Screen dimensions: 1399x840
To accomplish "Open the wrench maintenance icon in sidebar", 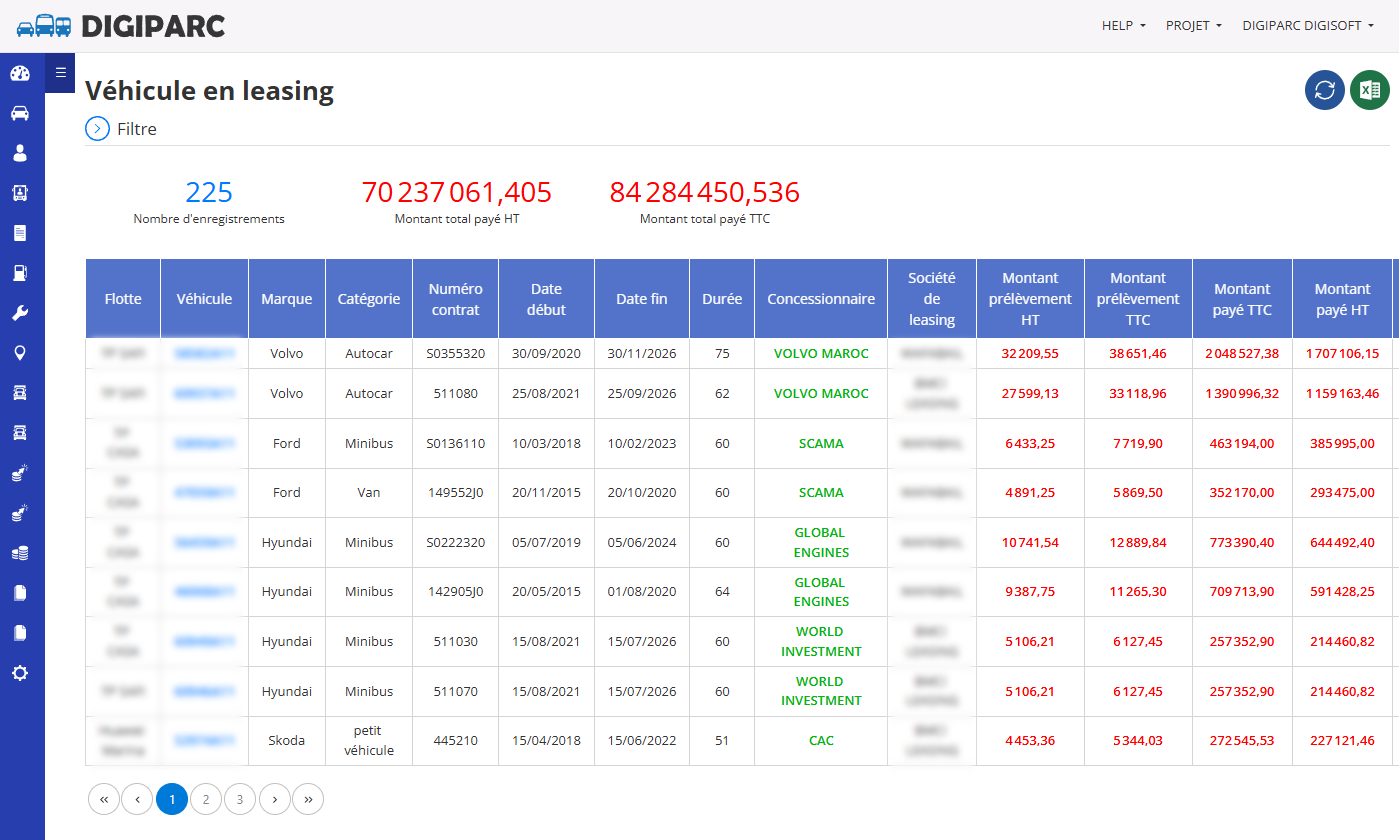I will point(20,313).
